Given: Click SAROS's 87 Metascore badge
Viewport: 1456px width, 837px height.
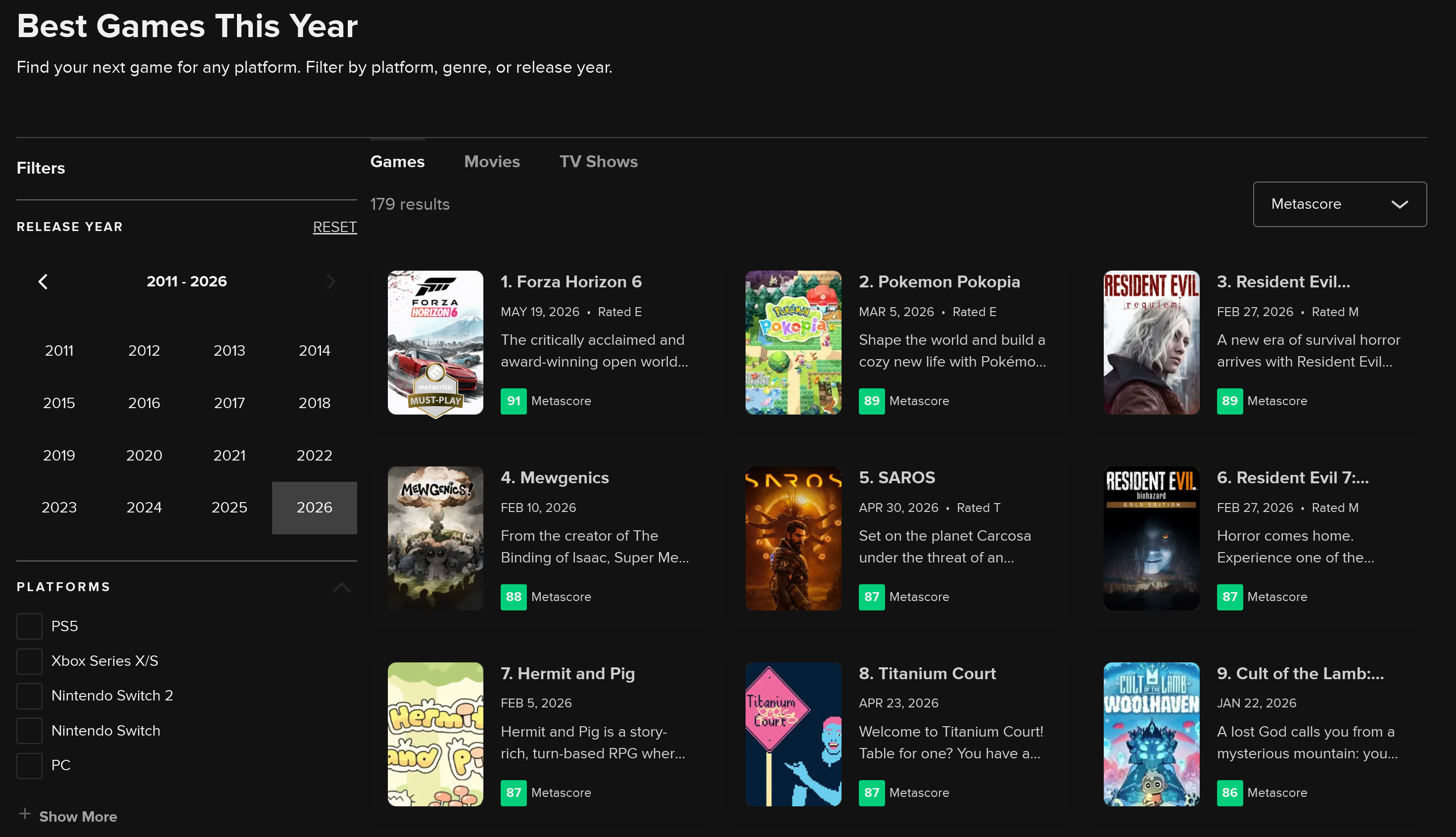Looking at the screenshot, I should (x=871, y=597).
